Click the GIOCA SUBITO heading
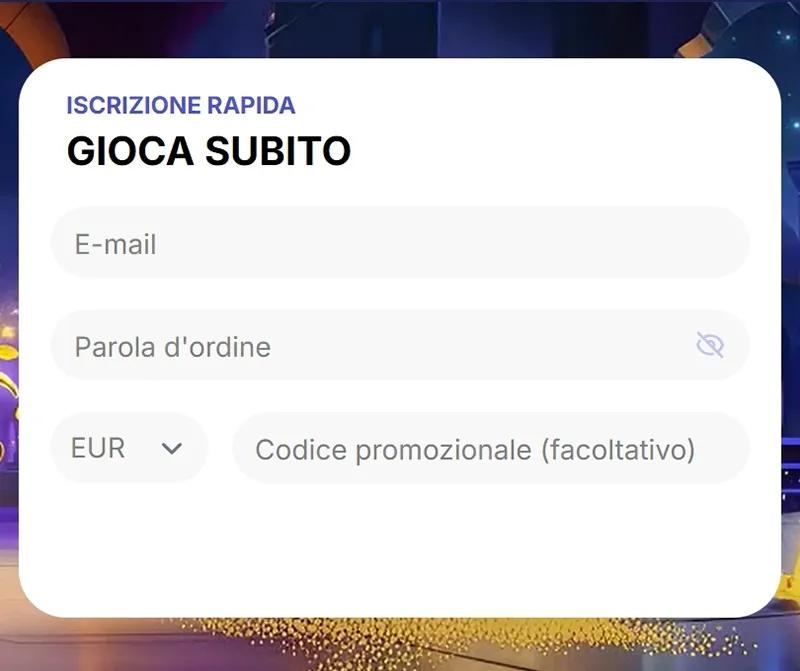Screen dimensions: 800x671 (x=208, y=151)
